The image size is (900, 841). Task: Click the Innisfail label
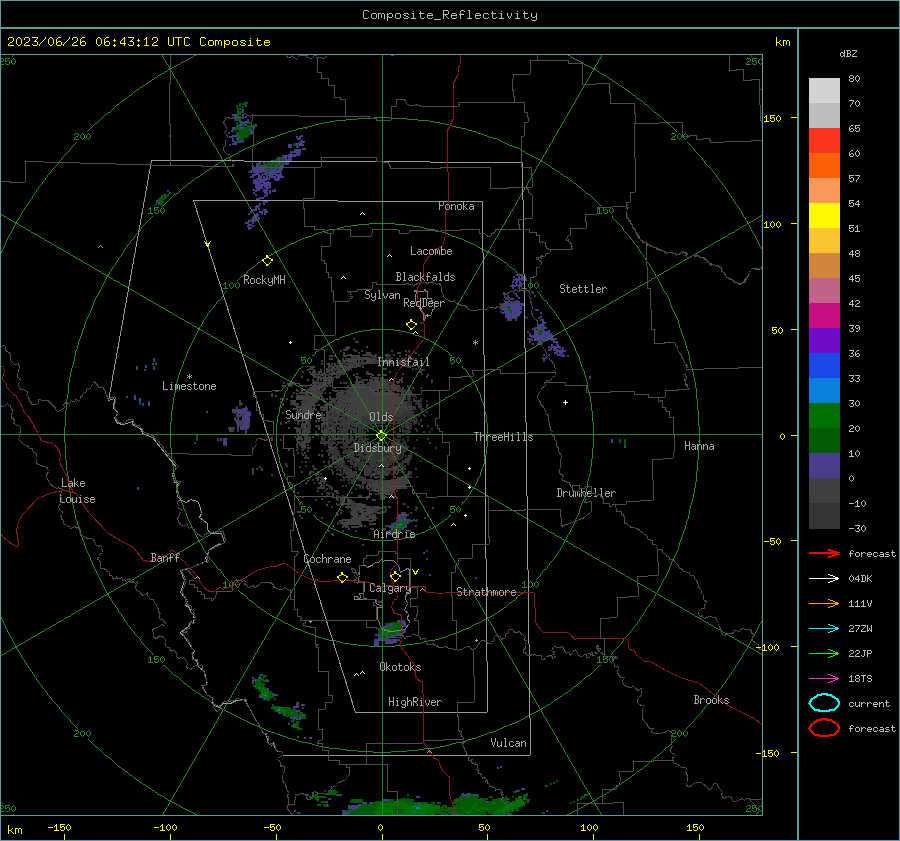click(403, 362)
